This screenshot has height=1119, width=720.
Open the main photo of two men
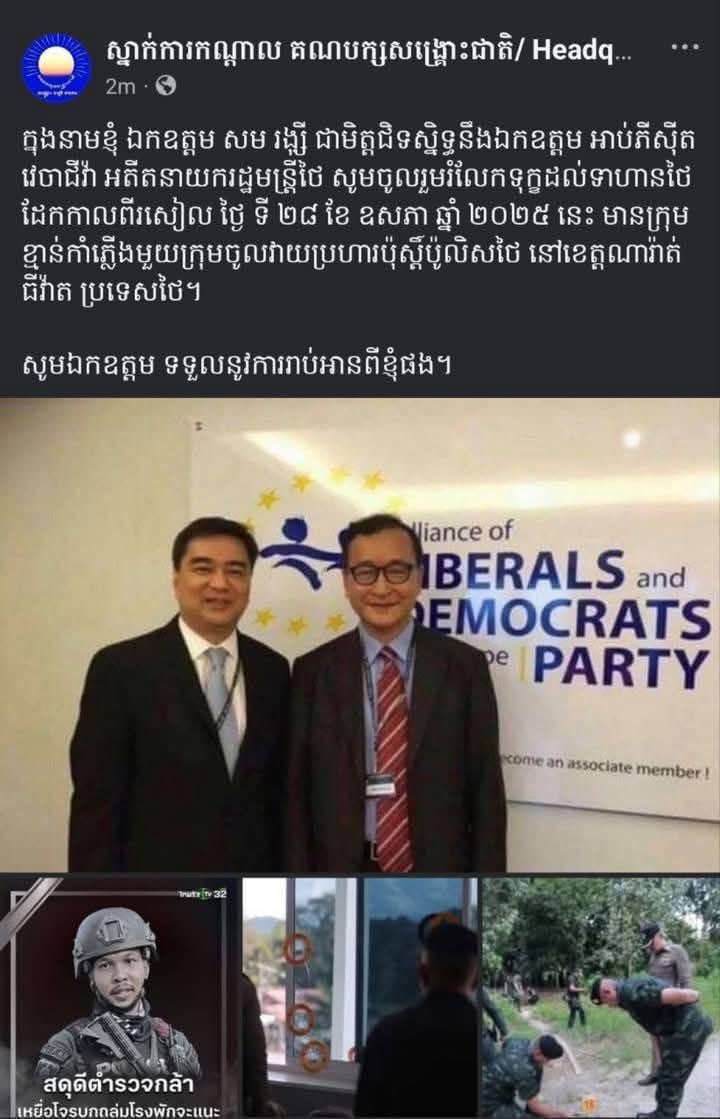click(x=360, y=634)
